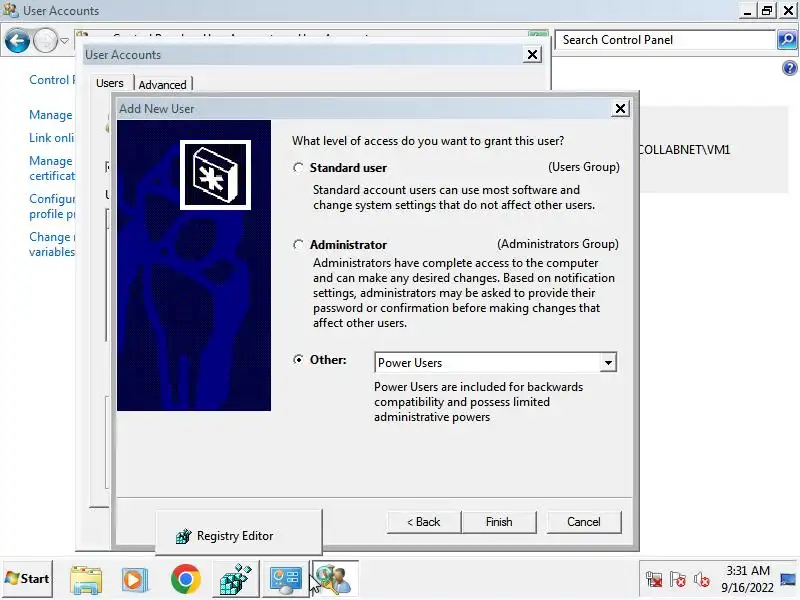The width and height of the screenshot is (800, 600).
Task: Click the Finish button
Action: click(498, 522)
